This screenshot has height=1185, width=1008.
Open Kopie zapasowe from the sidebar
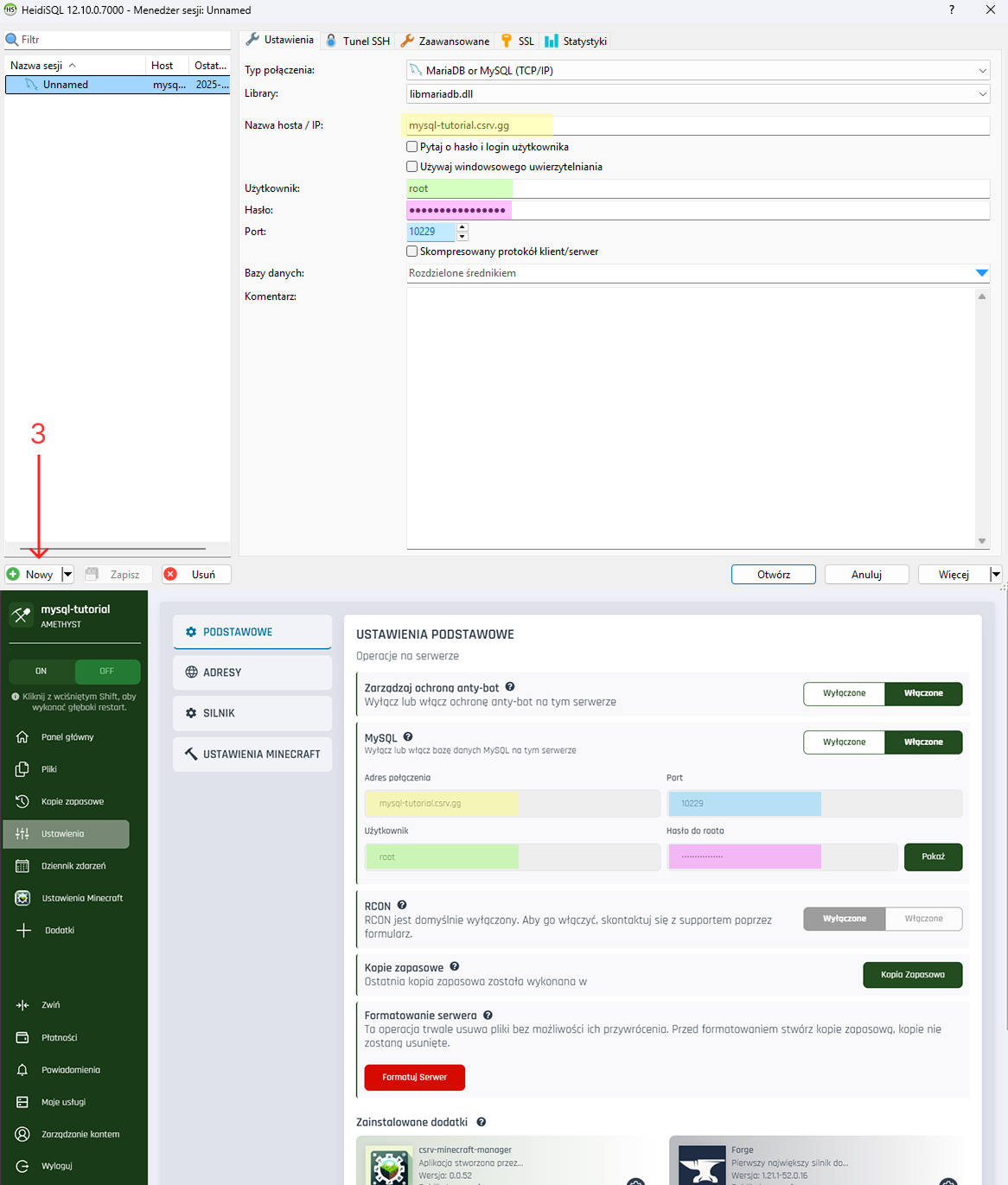[x=72, y=801]
